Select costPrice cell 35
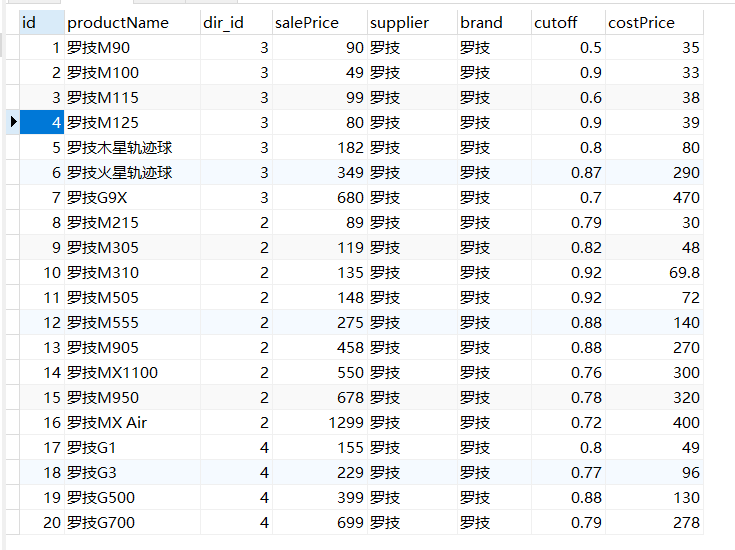This screenshot has width=735, height=550. 654,47
